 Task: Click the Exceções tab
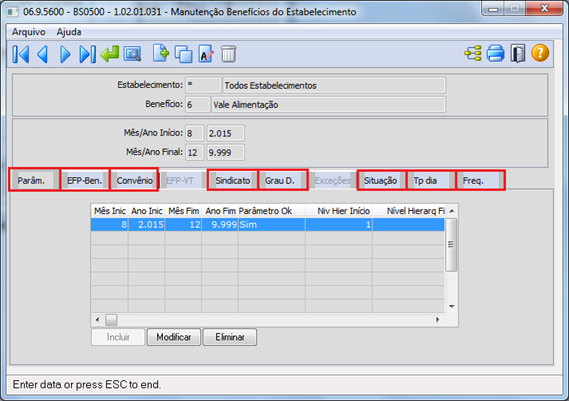click(x=332, y=180)
